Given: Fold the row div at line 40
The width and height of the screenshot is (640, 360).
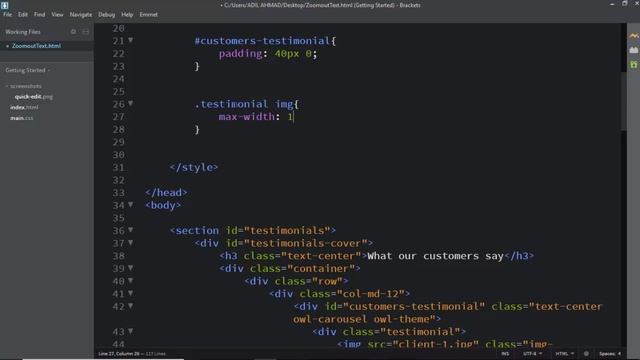Looking at the screenshot, I should click(x=131, y=280).
